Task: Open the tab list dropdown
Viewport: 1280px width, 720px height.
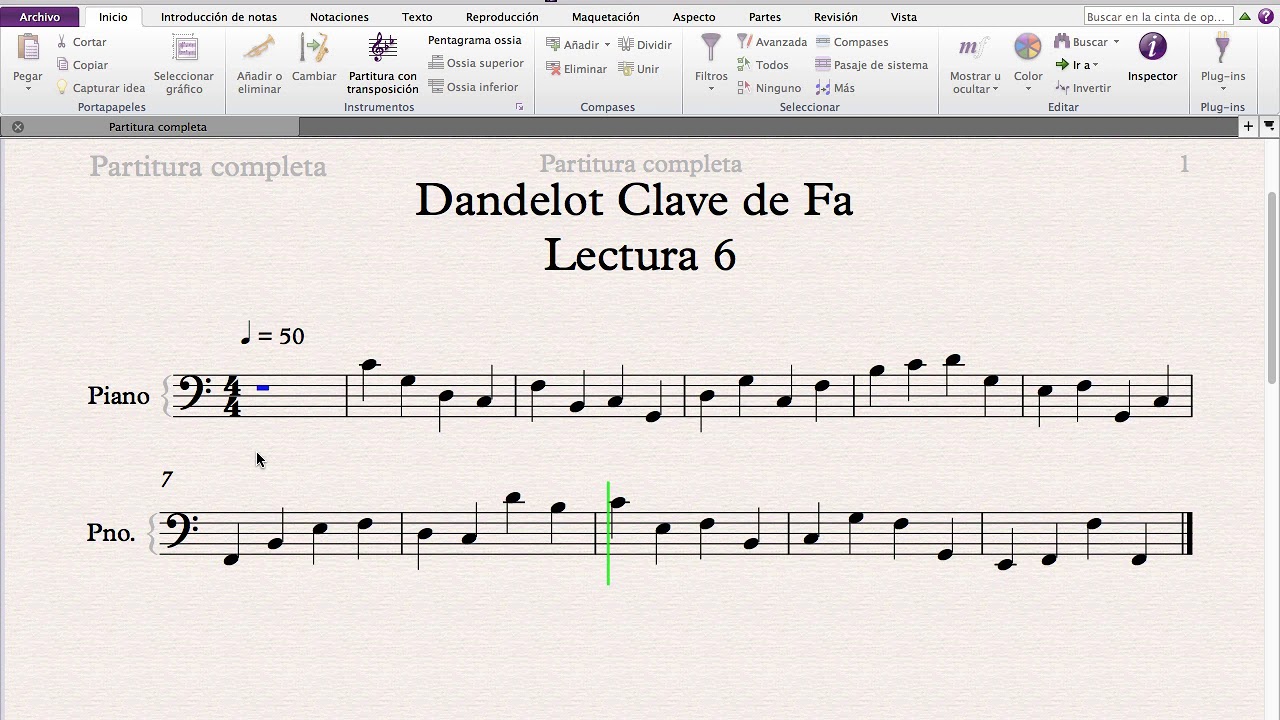Action: tap(1269, 126)
